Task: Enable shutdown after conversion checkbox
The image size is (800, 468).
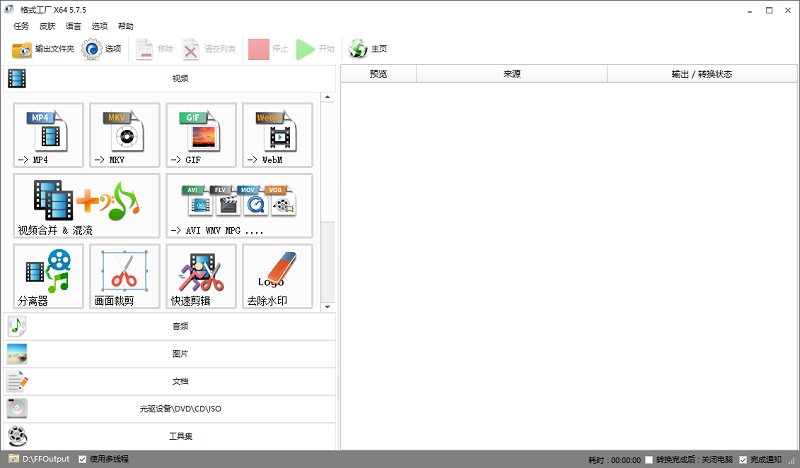Action: [x=650, y=460]
